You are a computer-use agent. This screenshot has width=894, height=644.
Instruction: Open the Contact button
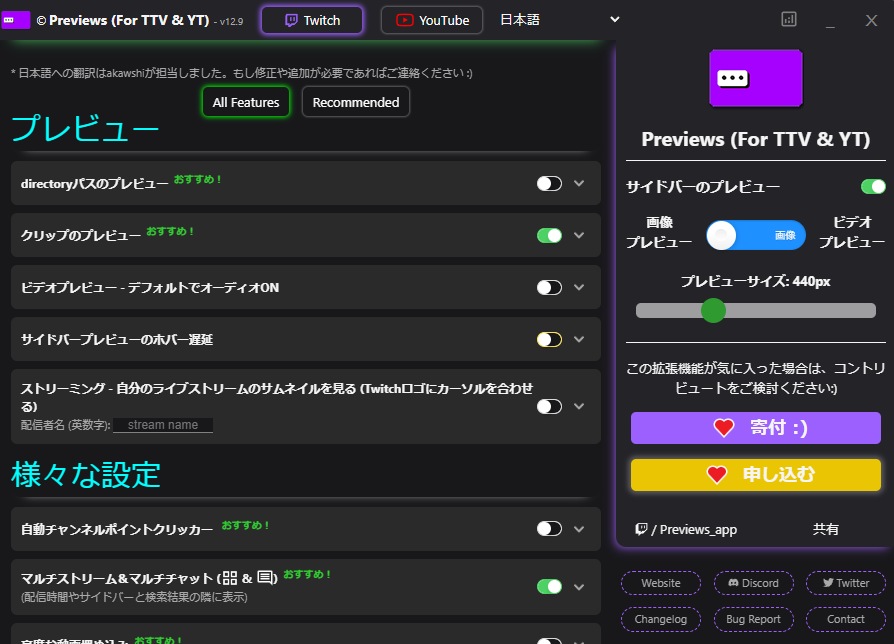846,619
